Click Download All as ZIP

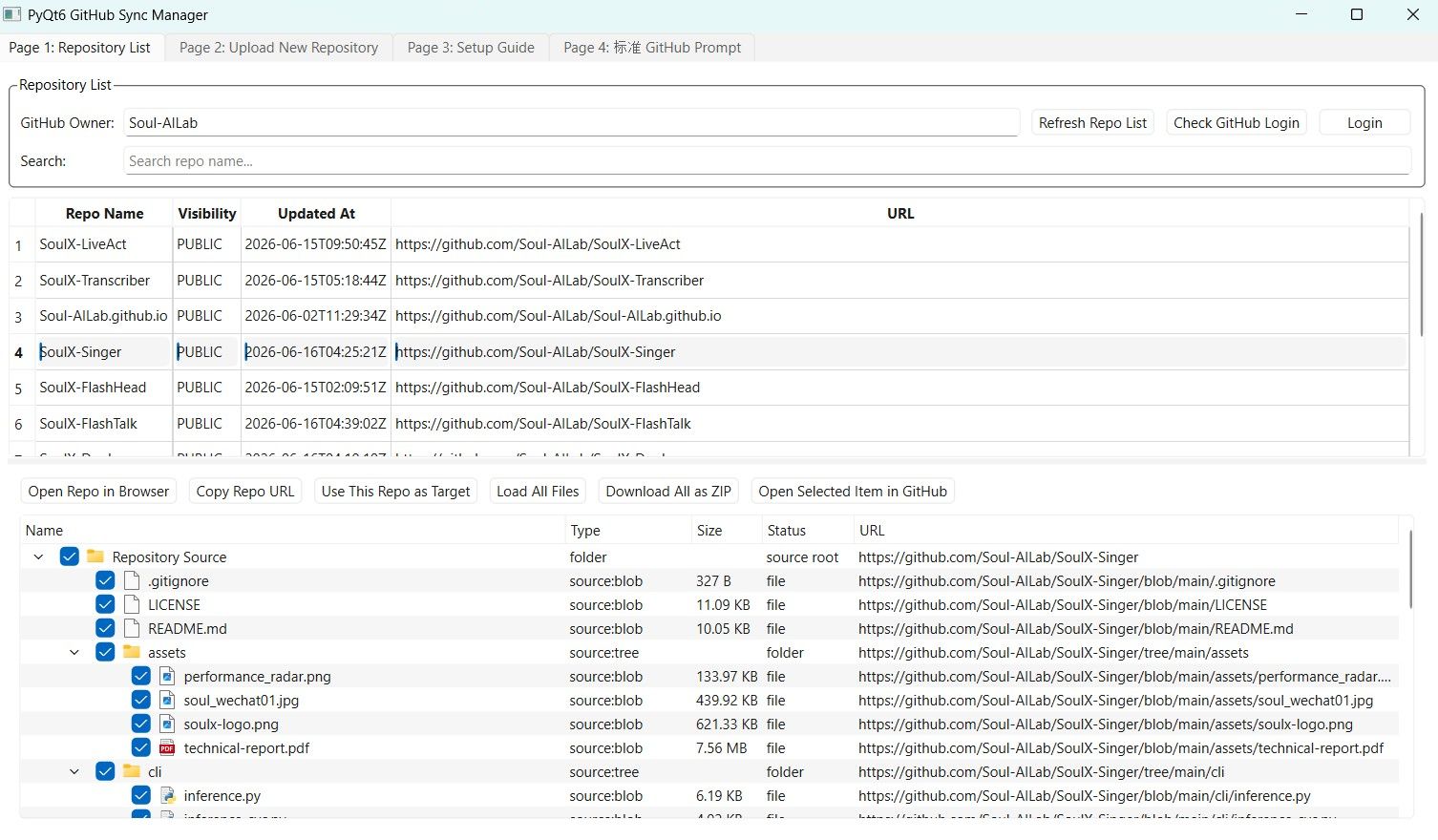668,491
